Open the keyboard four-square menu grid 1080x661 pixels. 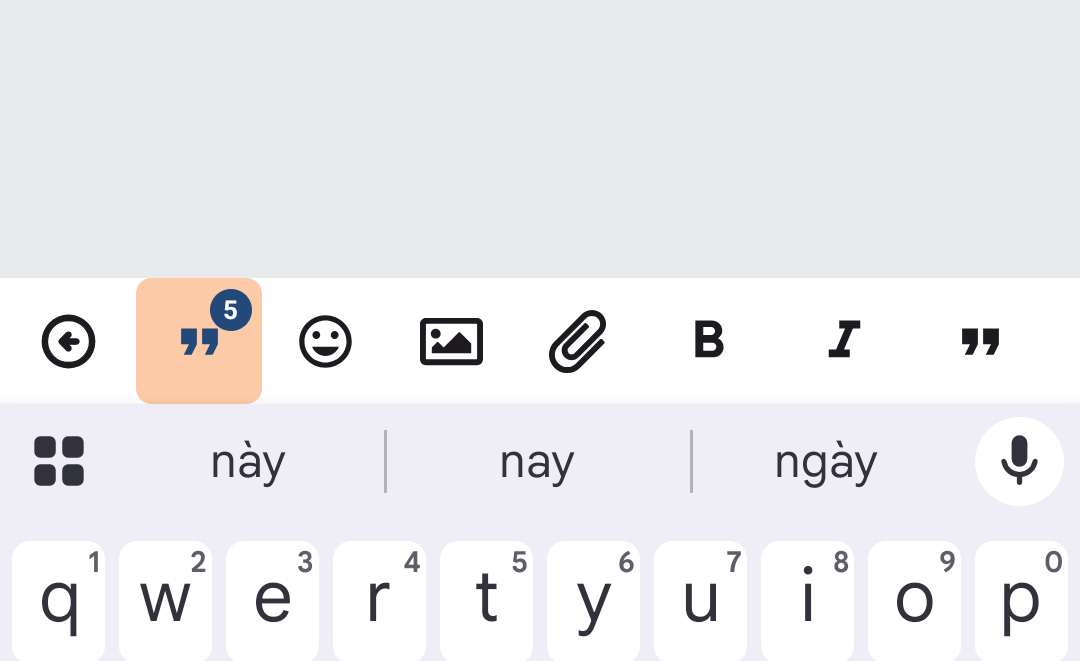(59, 461)
